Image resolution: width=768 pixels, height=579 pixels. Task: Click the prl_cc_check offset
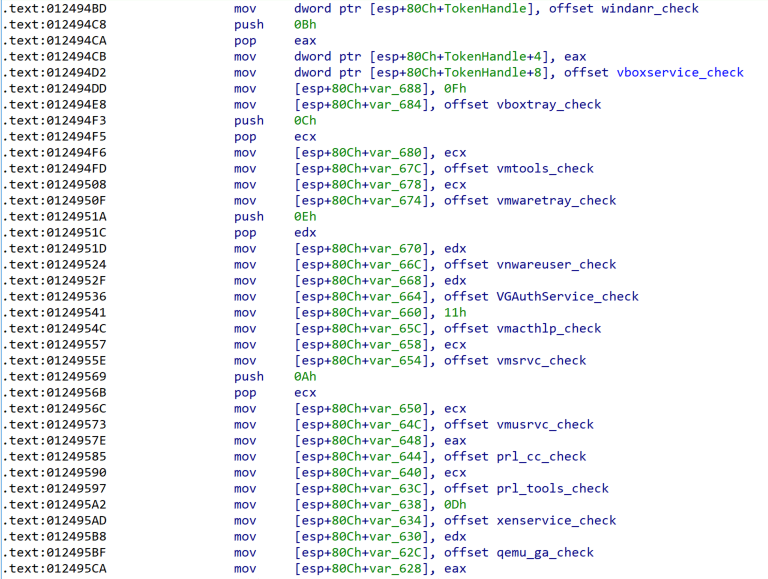point(541,457)
